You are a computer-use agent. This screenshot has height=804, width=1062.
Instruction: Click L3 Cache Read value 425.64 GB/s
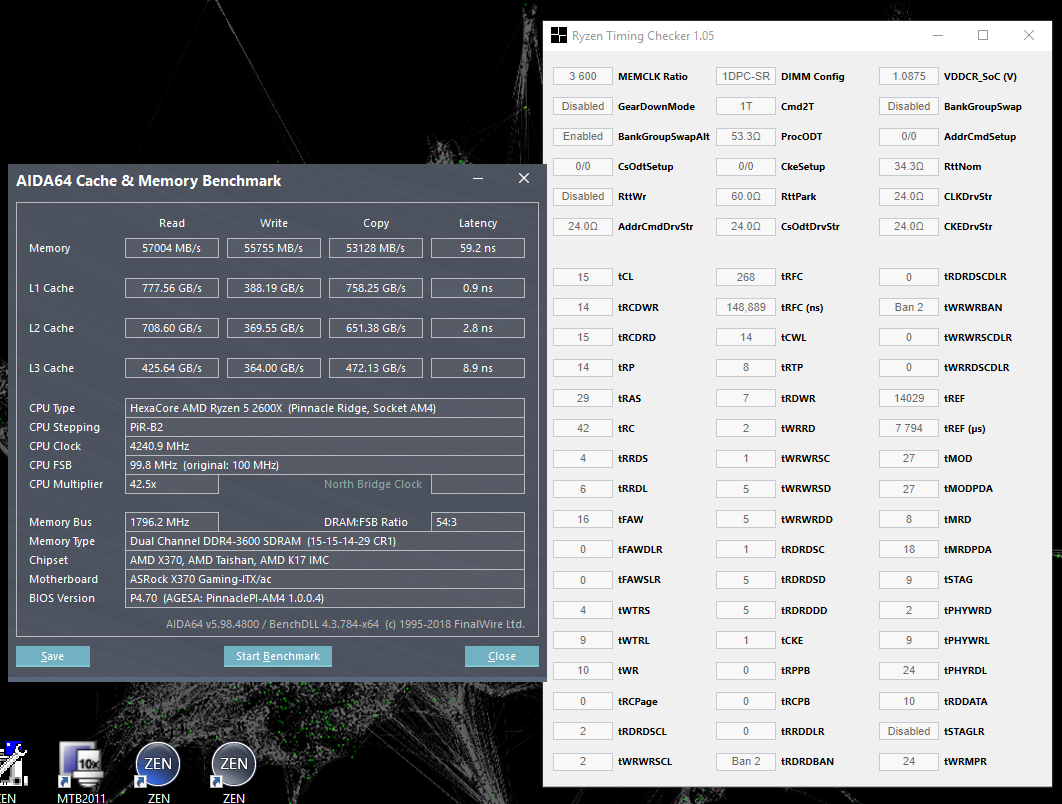pyautogui.click(x=171, y=368)
